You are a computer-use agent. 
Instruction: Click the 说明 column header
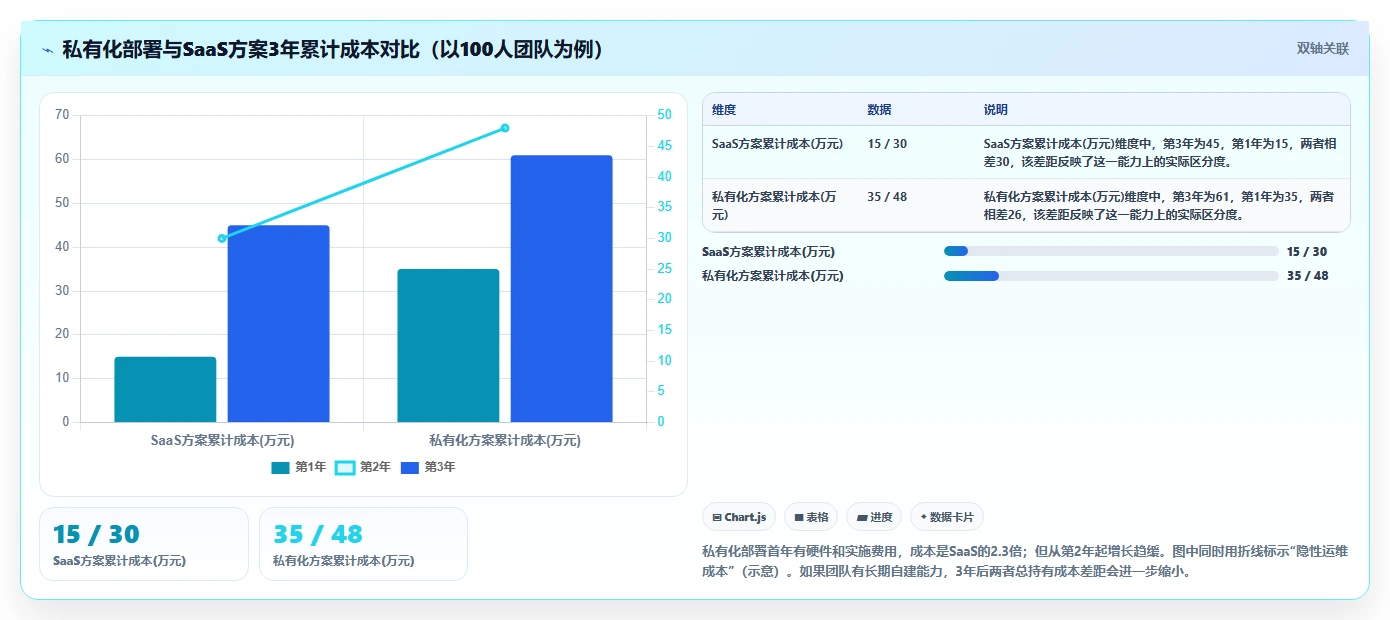coord(996,109)
